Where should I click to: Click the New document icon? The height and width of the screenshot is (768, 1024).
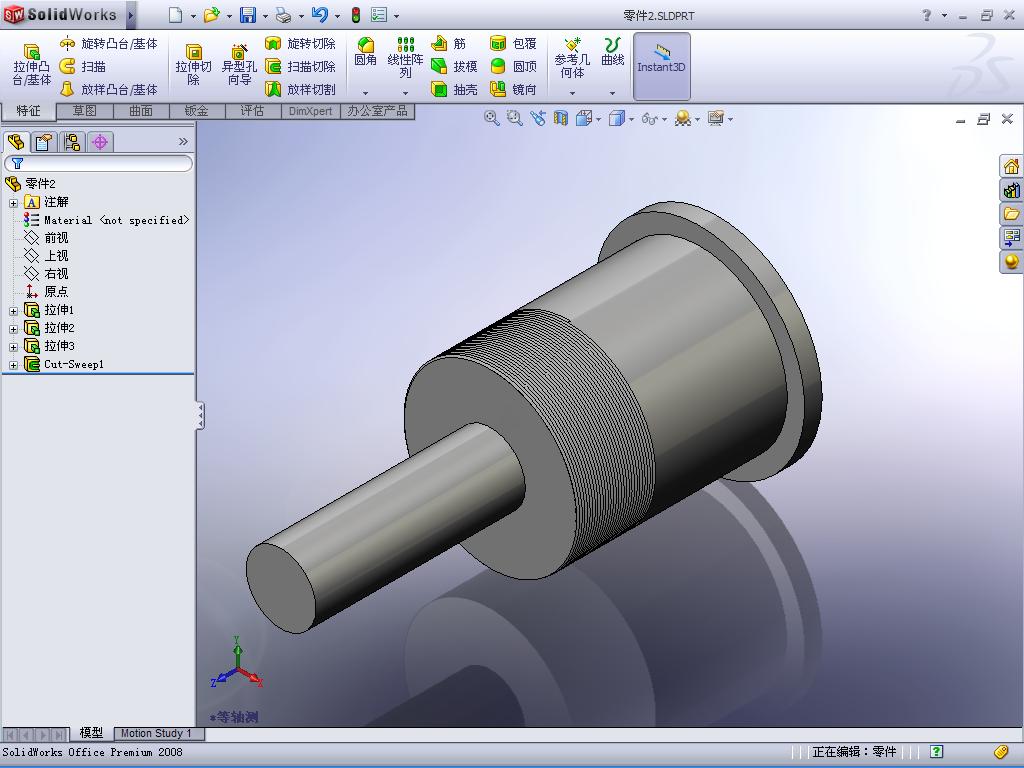175,15
